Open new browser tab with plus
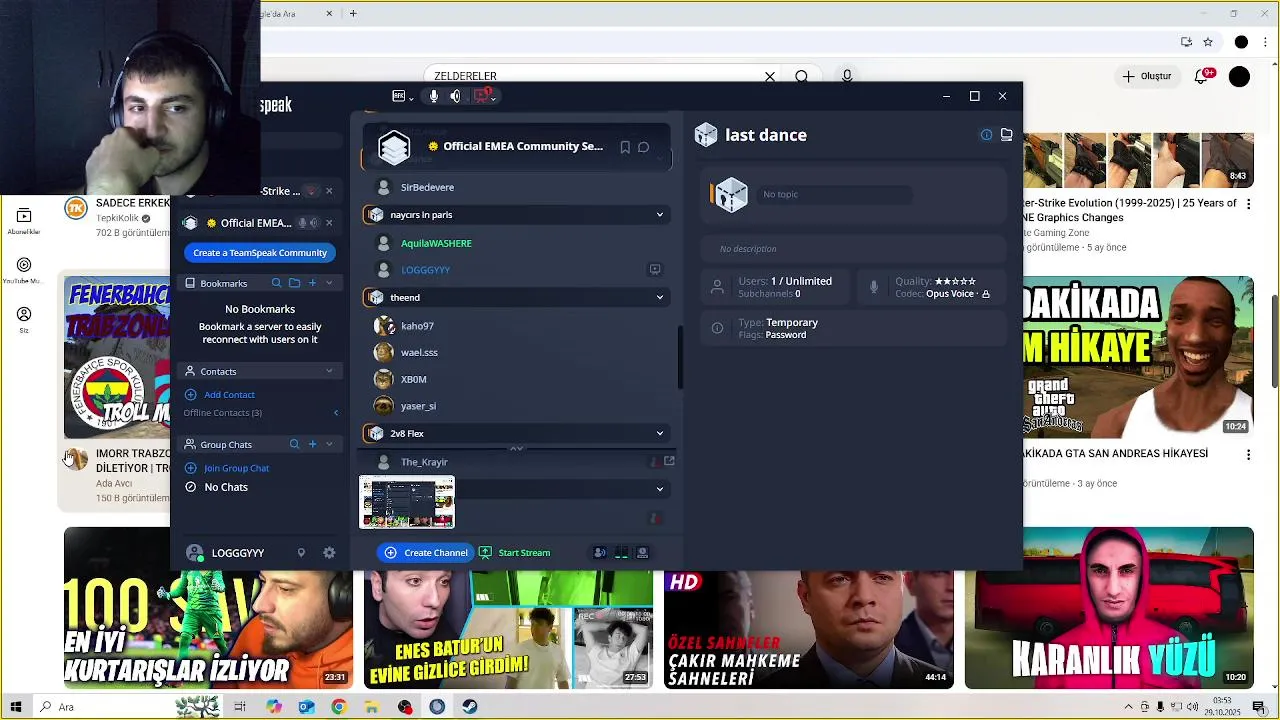 [x=353, y=14]
